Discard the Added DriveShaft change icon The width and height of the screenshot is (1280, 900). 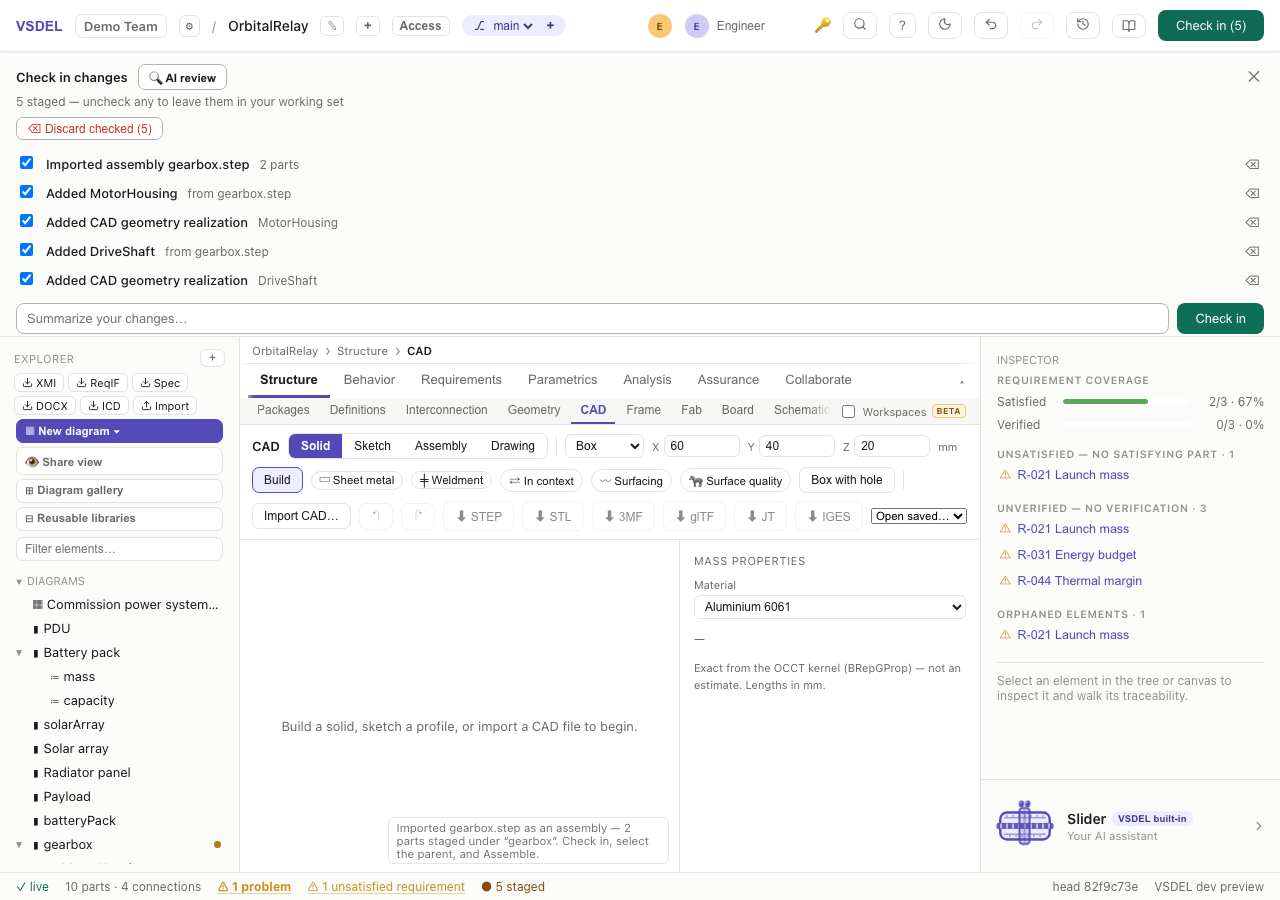pyautogui.click(x=1252, y=251)
